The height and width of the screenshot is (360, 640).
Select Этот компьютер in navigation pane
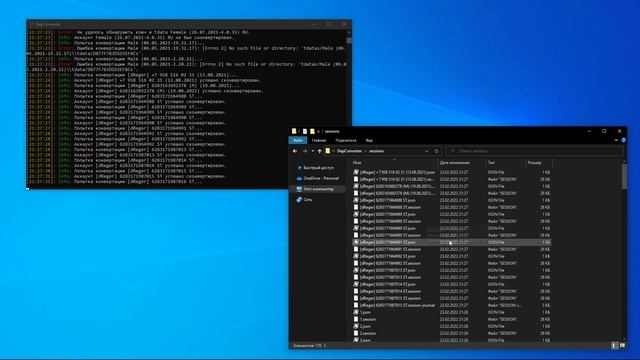pyautogui.click(x=318, y=189)
